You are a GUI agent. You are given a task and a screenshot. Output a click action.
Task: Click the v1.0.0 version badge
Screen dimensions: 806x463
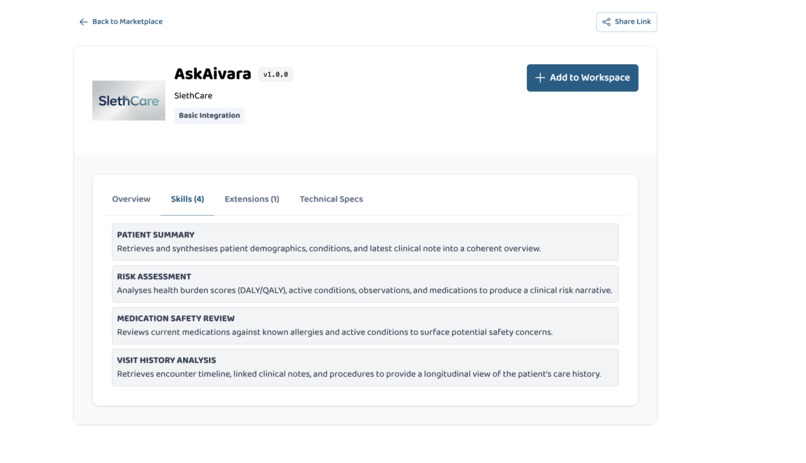(276, 75)
